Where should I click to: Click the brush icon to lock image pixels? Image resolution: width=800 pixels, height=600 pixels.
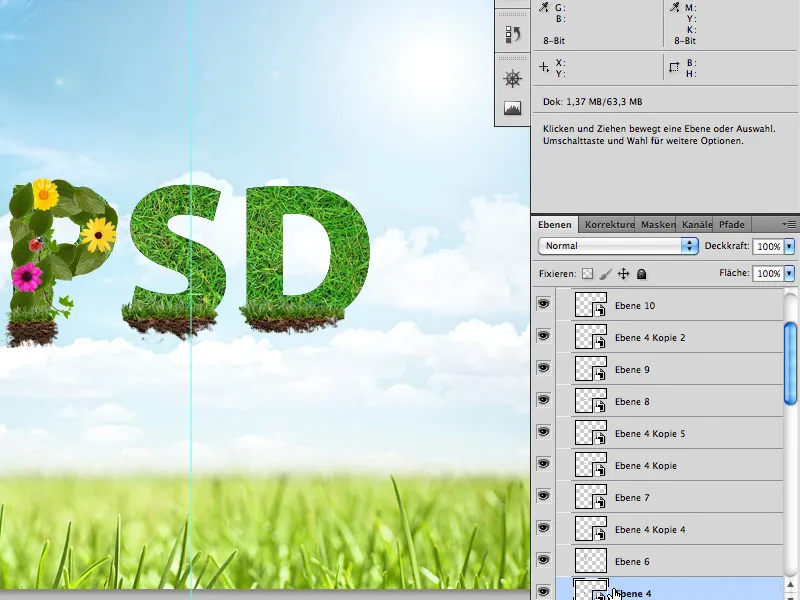[604, 273]
